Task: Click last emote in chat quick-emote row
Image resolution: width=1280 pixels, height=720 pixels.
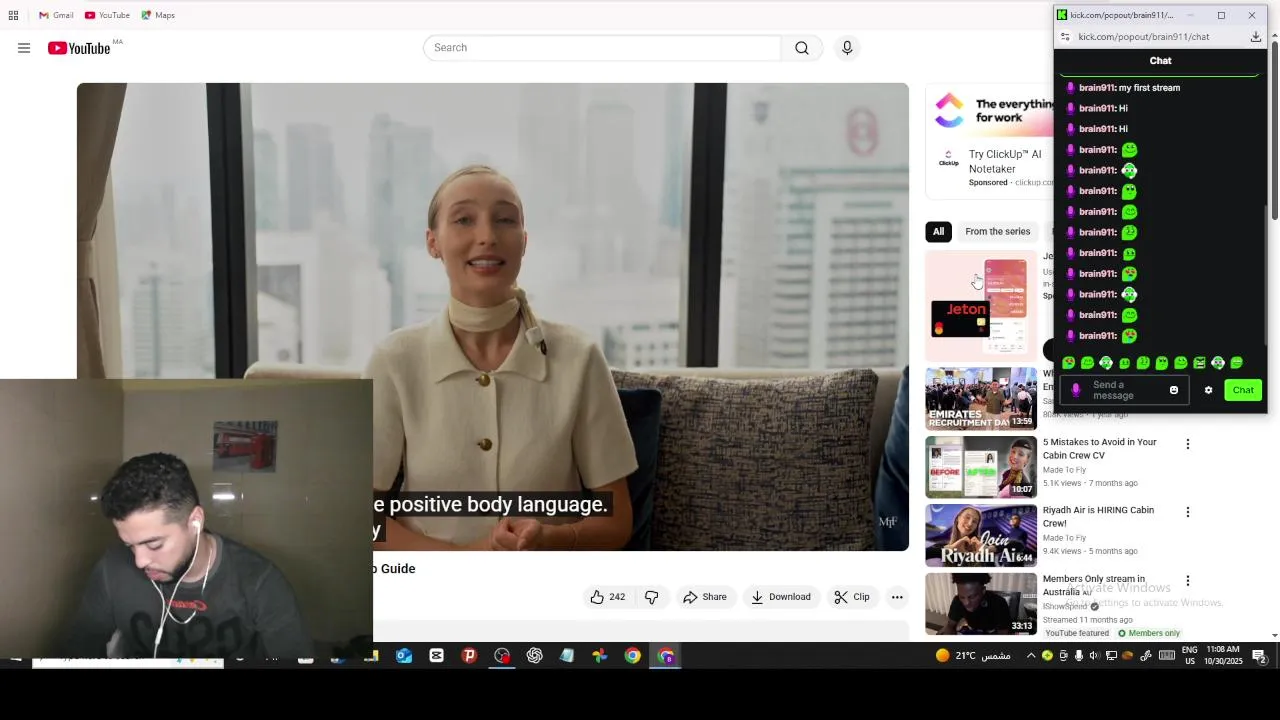Action: click(x=1237, y=363)
